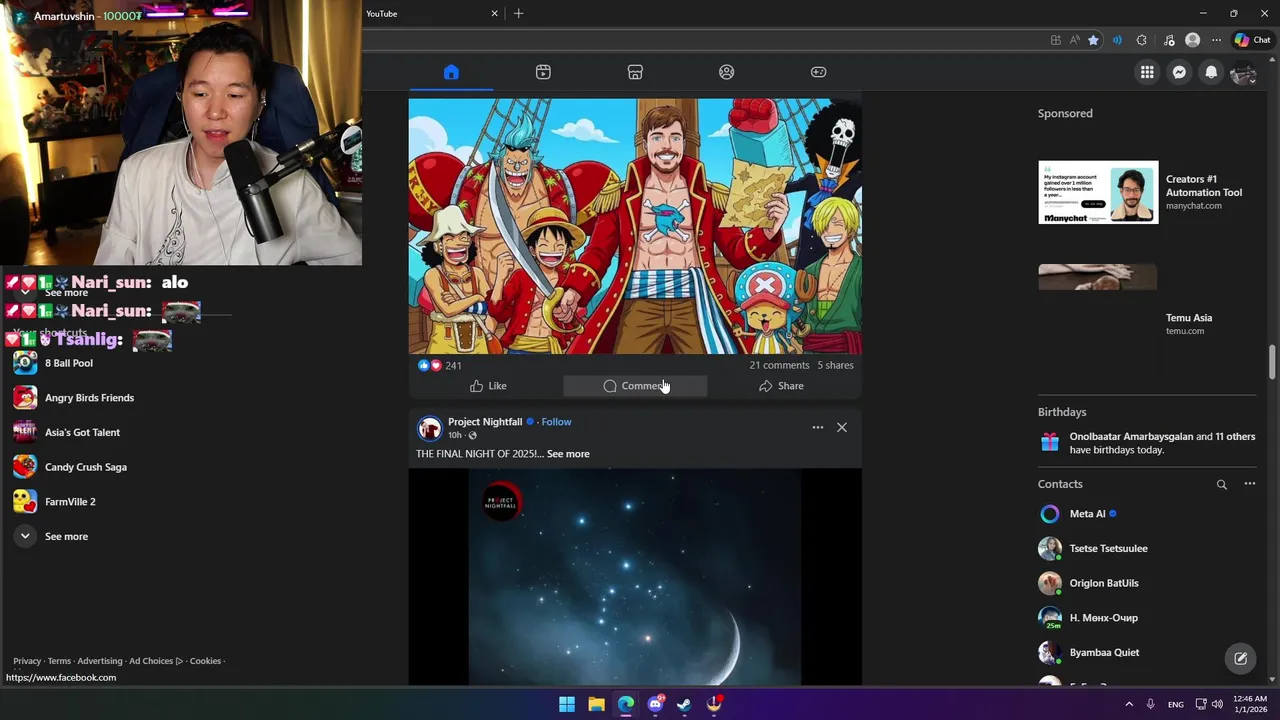Open chat with Meta AI

pyautogui.click(x=1147, y=514)
